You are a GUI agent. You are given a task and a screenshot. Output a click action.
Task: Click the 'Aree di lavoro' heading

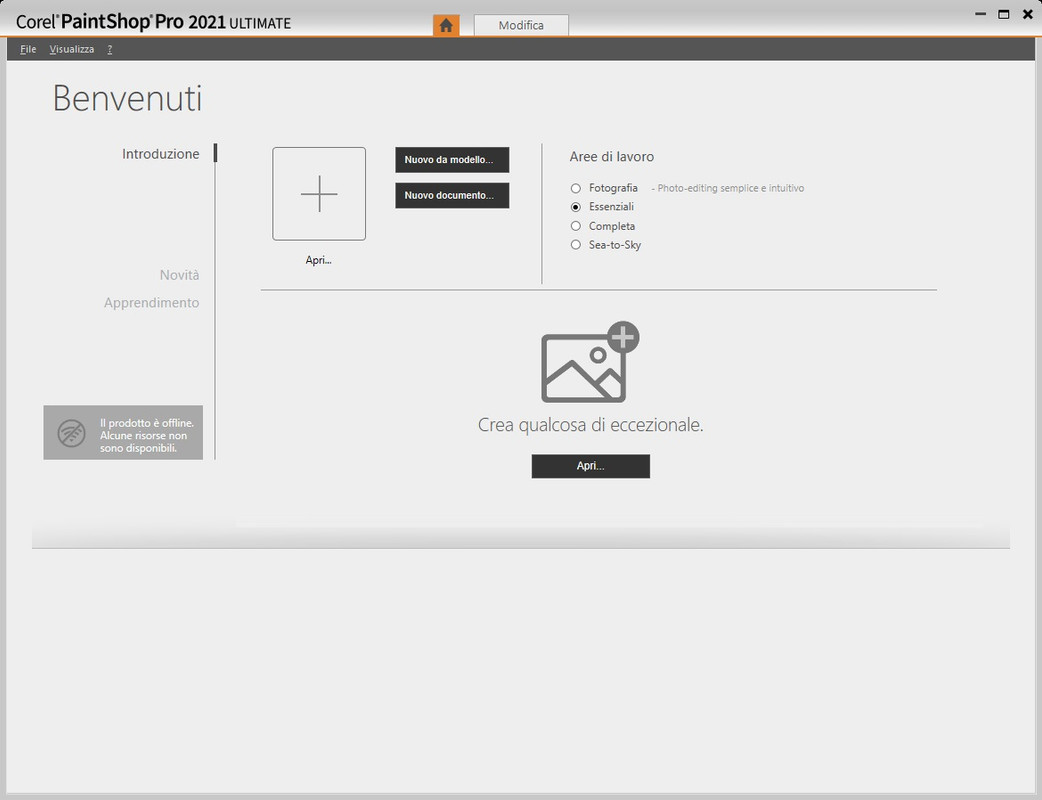[x=611, y=157]
